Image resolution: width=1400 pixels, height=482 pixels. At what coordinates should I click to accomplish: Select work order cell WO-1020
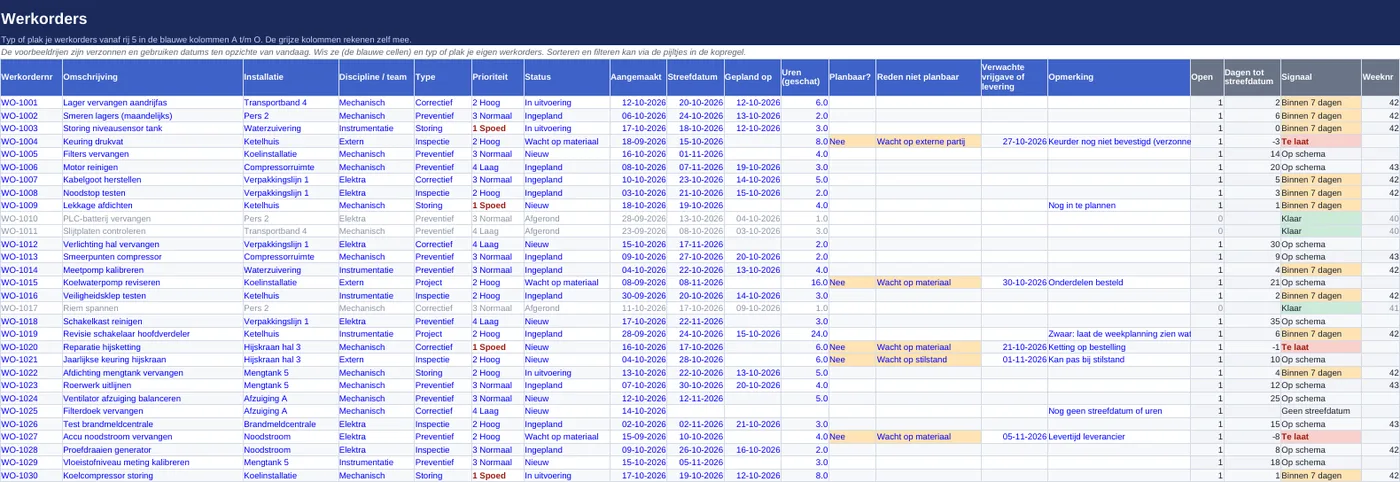(30, 347)
